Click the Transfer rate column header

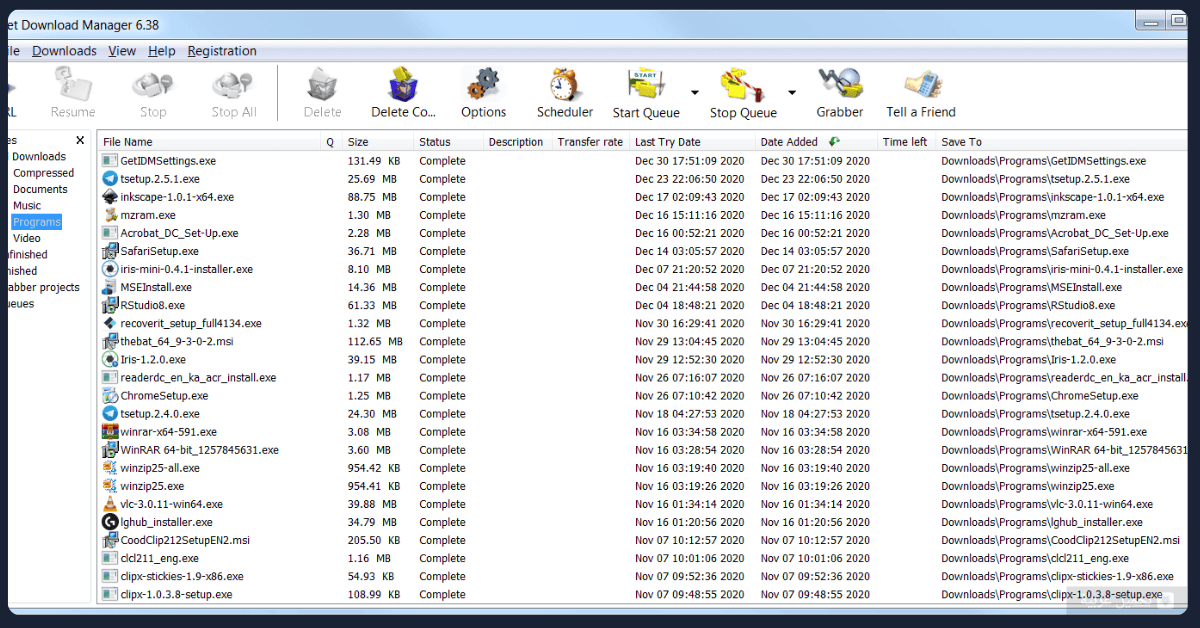coord(590,142)
